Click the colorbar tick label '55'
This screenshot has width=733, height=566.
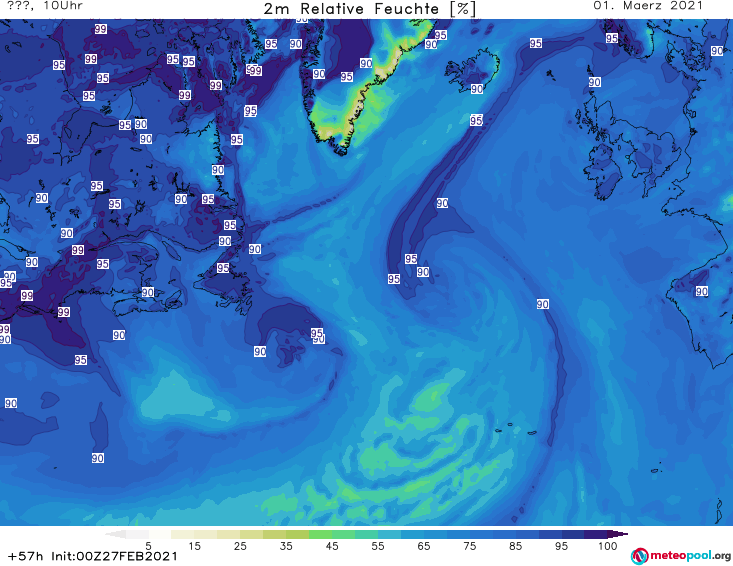378,545
